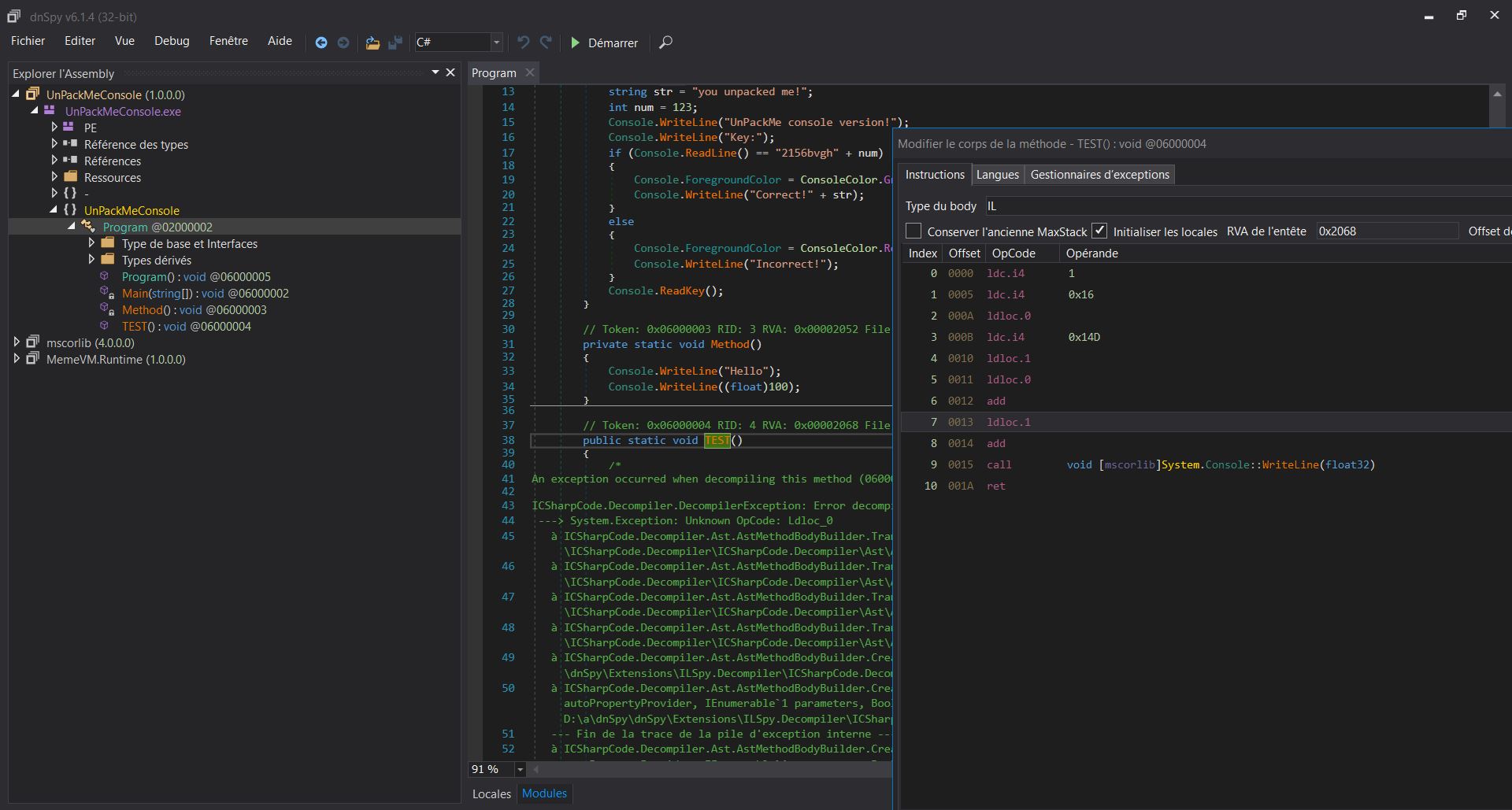Expand the mscorlib assembly node

click(x=17, y=342)
